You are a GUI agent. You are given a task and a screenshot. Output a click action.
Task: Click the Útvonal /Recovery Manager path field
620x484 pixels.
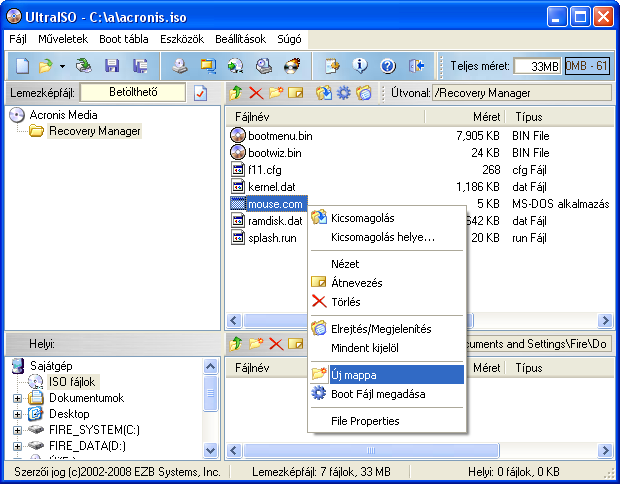pos(522,93)
